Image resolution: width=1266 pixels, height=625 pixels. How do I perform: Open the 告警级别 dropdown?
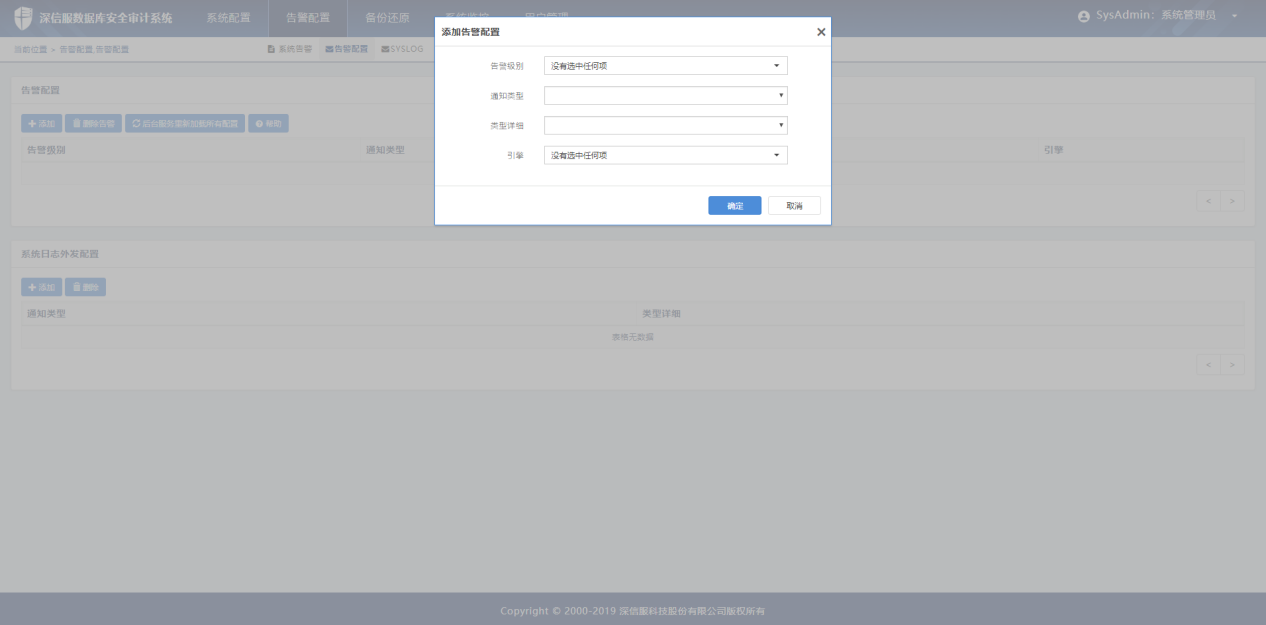point(665,66)
